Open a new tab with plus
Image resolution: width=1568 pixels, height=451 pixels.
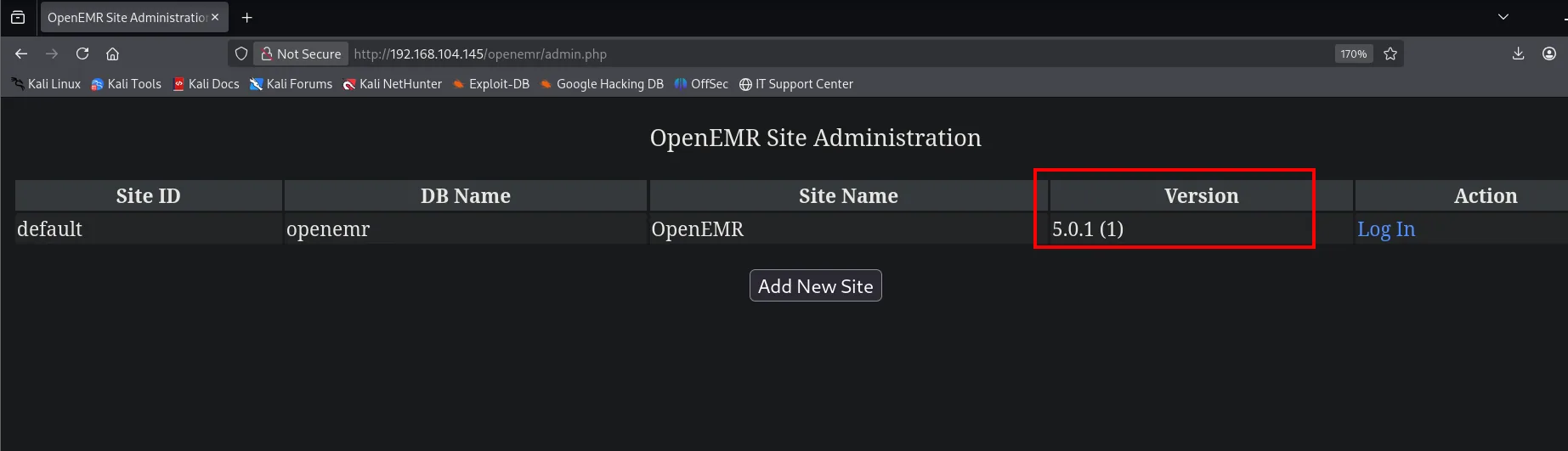[x=247, y=17]
